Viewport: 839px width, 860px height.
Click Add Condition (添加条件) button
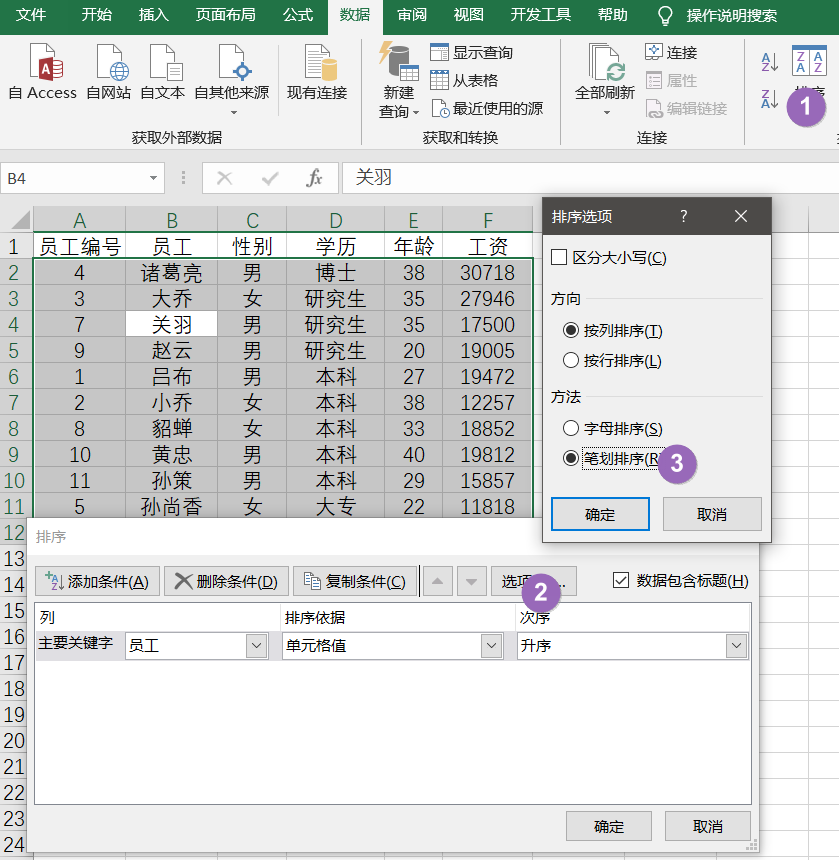click(x=97, y=581)
